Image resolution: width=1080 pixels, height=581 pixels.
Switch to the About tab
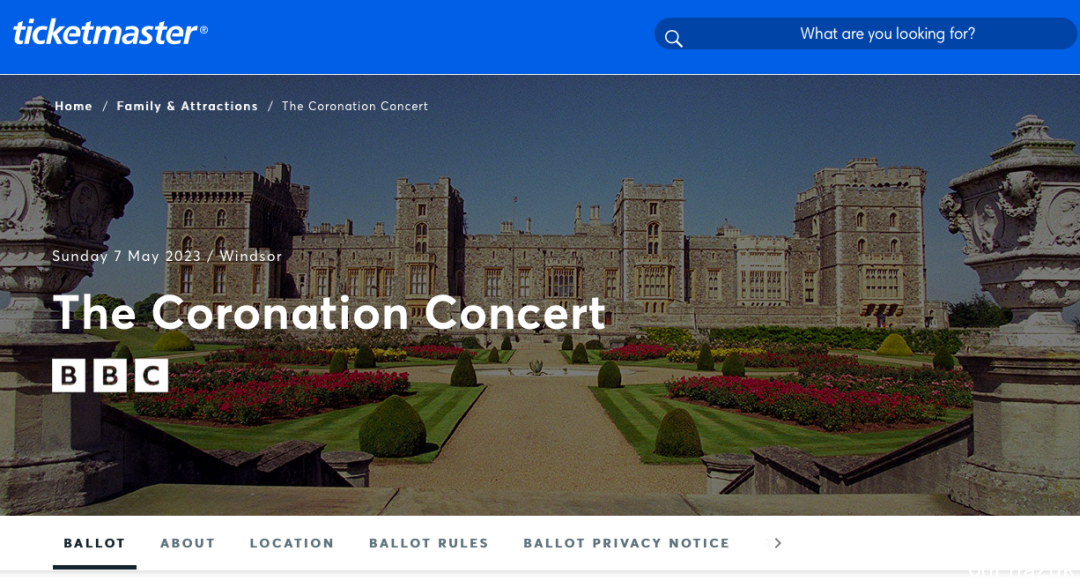tap(187, 543)
